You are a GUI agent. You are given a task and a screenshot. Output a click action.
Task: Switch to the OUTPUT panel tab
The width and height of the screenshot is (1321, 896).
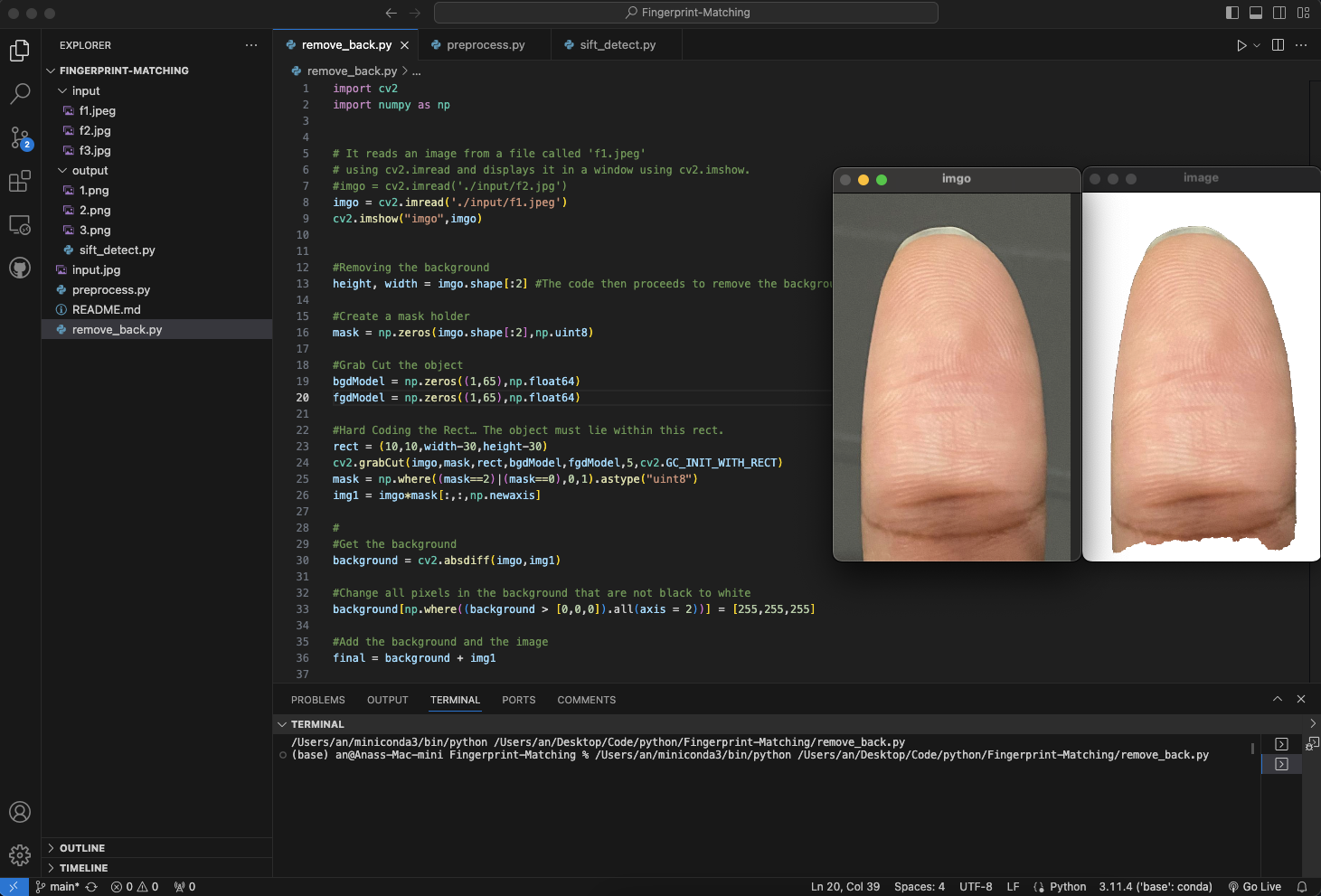click(x=388, y=700)
